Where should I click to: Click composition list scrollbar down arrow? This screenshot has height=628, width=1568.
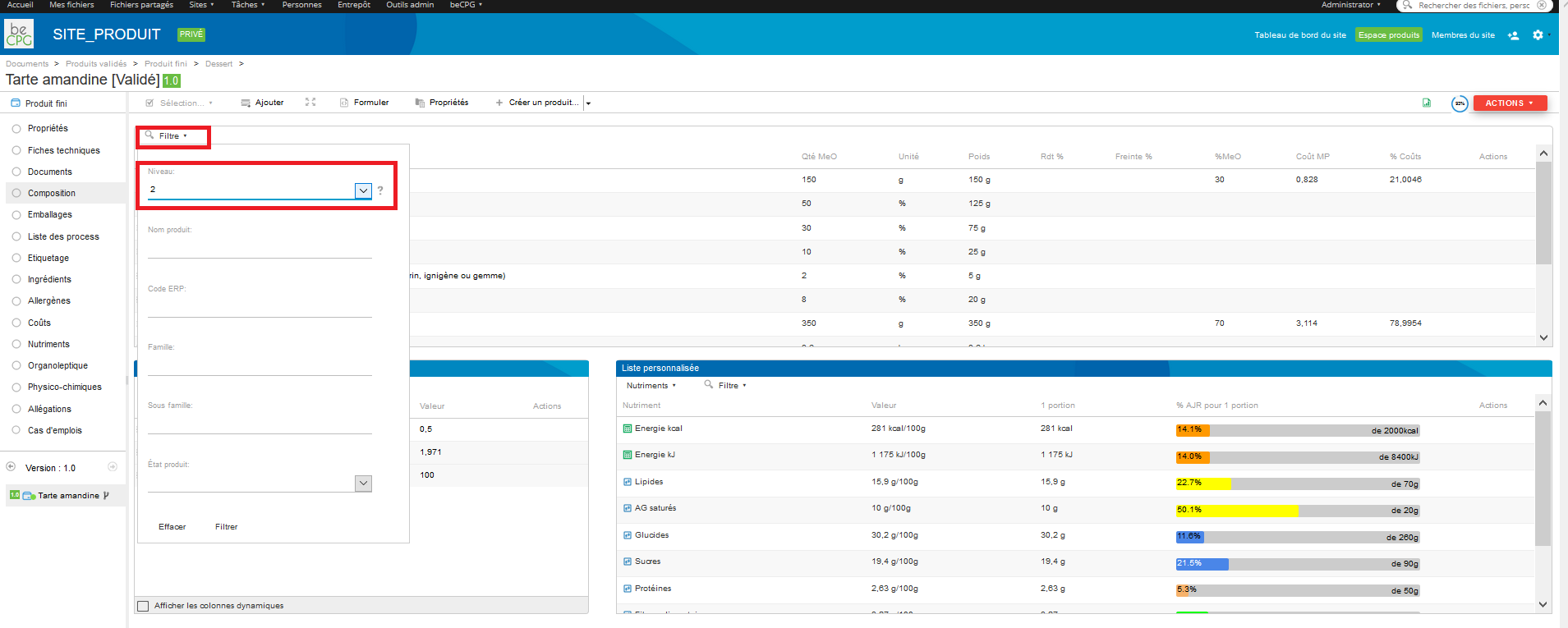(1543, 337)
